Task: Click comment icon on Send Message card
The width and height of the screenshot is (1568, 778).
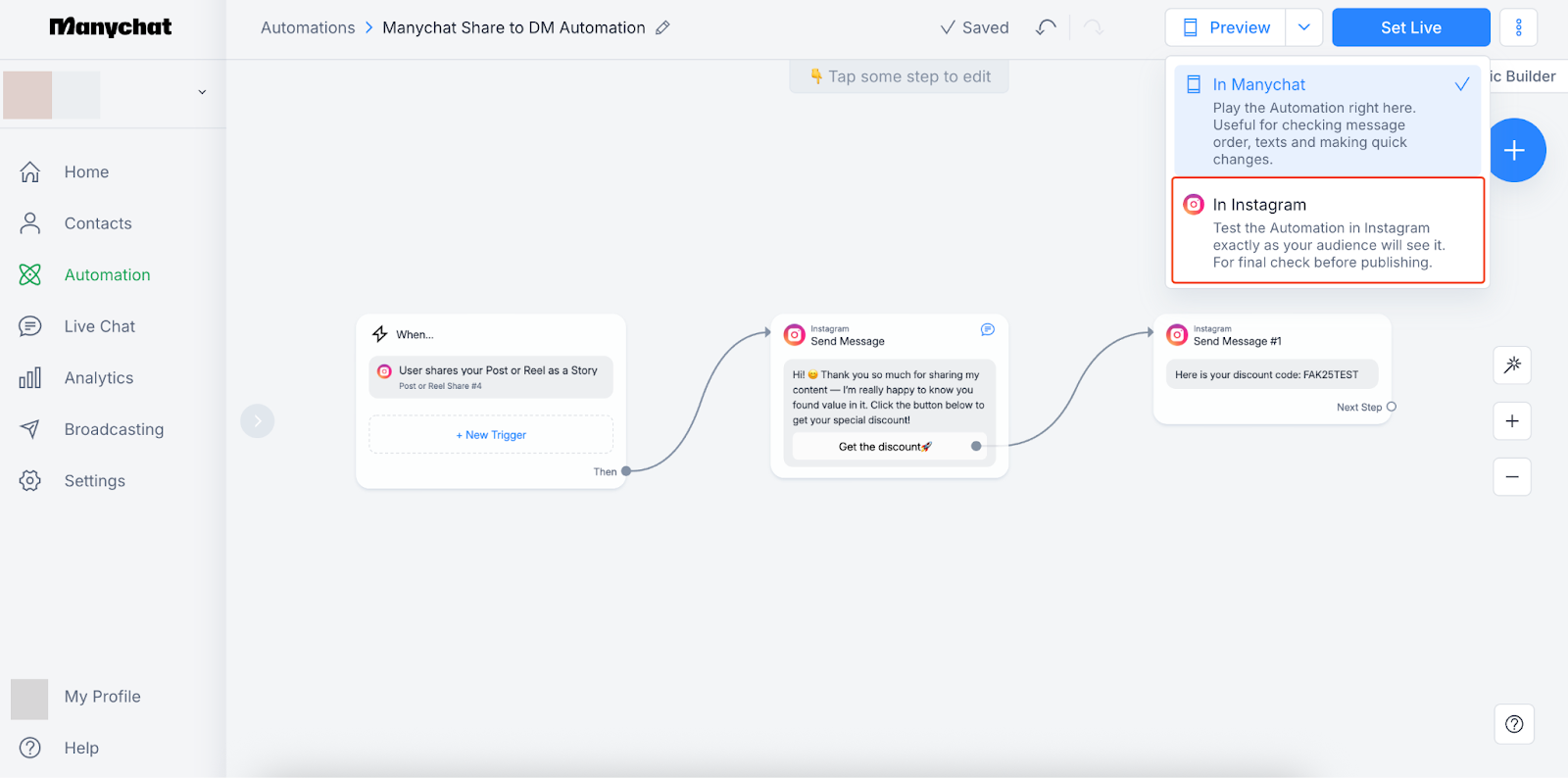Action: pos(988,329)
